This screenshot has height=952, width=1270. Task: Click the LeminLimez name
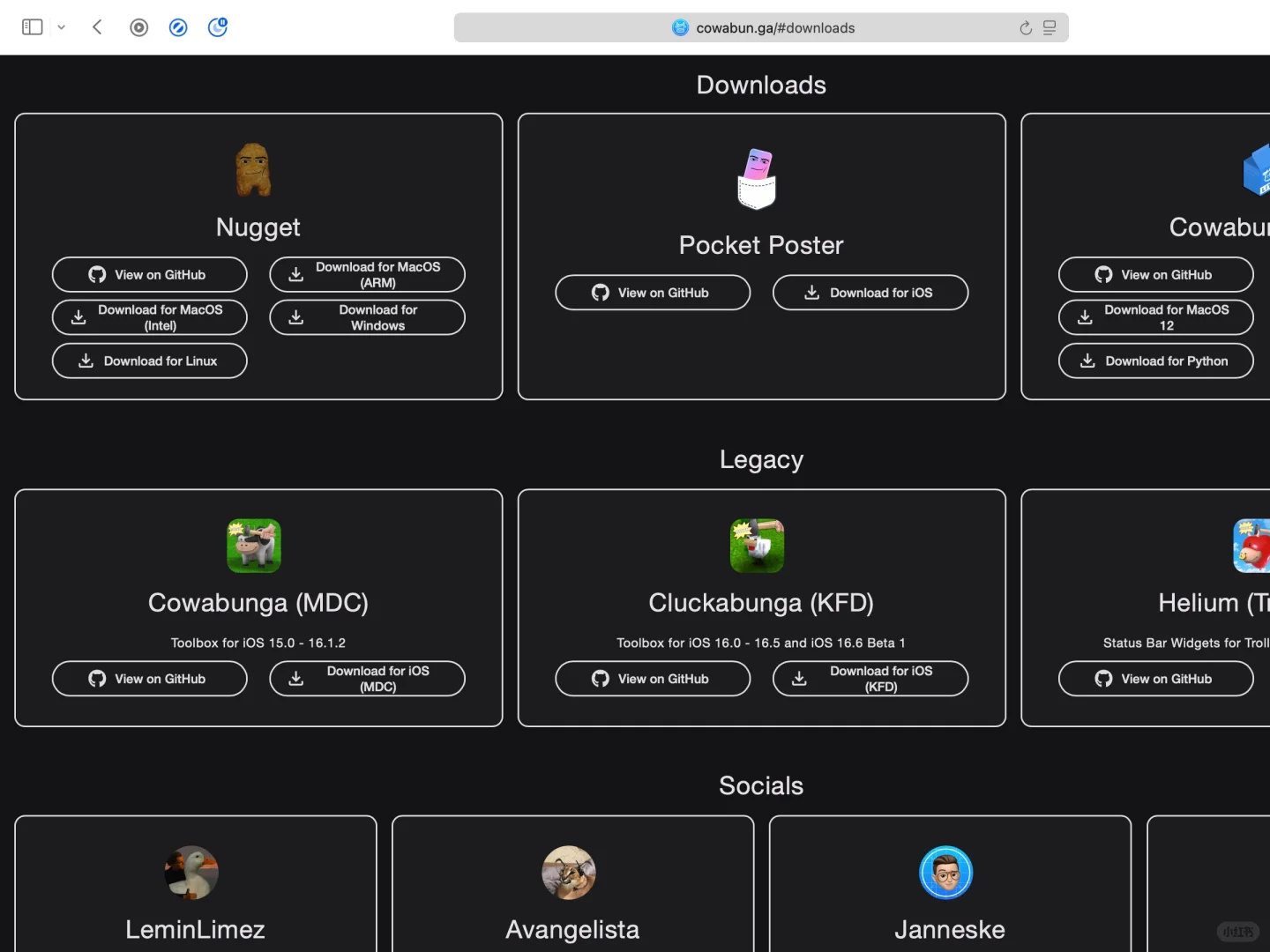195,929
